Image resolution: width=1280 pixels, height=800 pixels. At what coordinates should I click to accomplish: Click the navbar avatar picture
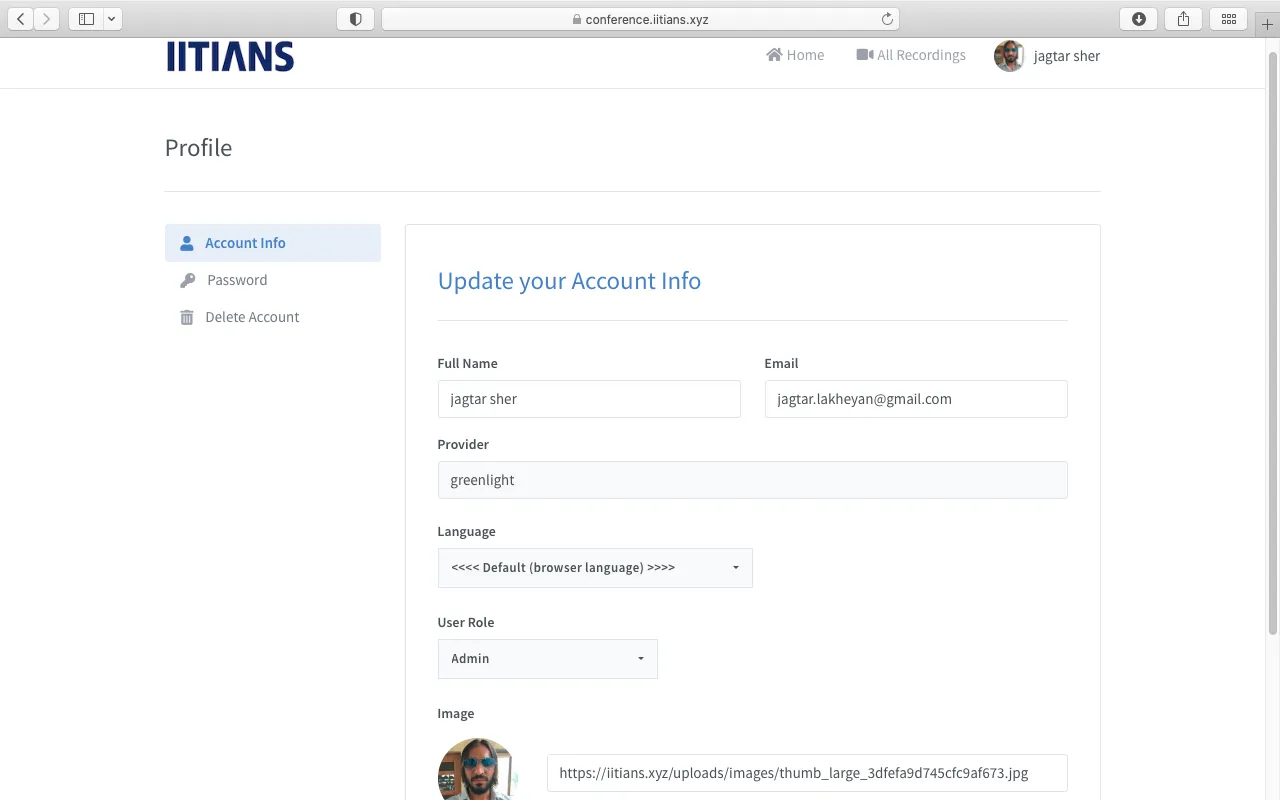(1009, 56)
